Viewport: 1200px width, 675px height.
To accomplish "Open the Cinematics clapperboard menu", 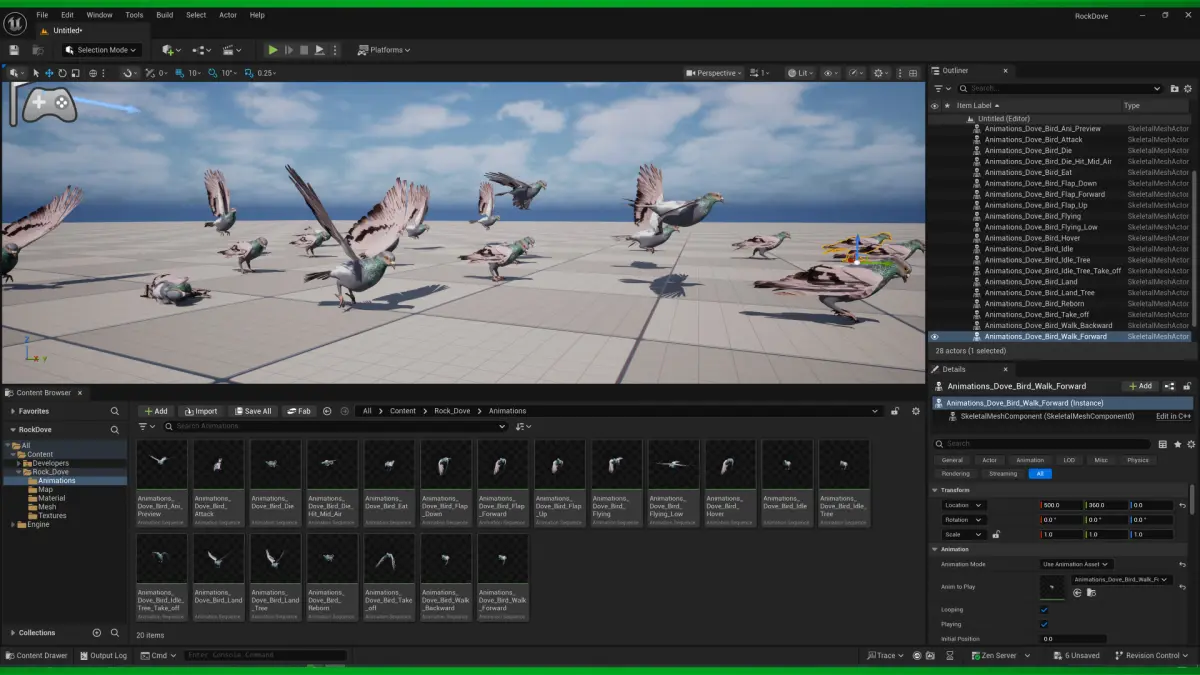I will [x=232, y=50].
